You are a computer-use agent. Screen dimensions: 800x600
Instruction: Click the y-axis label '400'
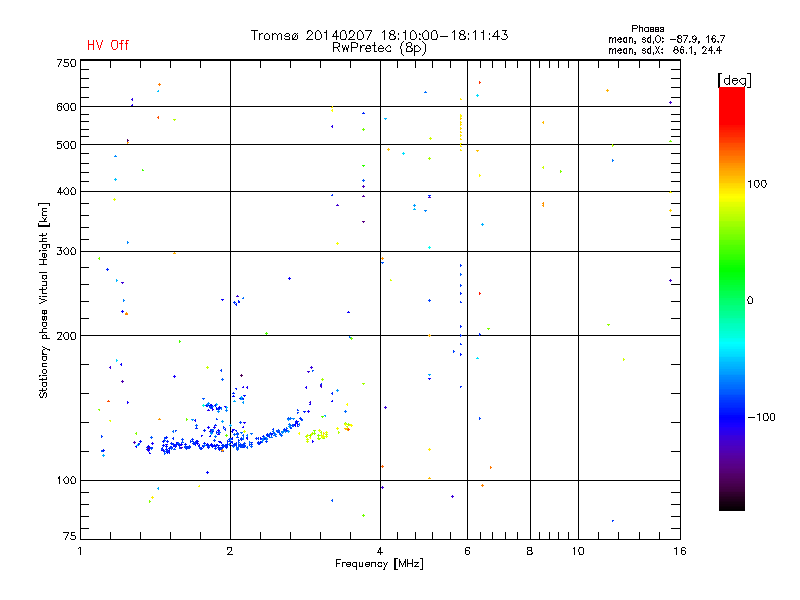[66, 191]
